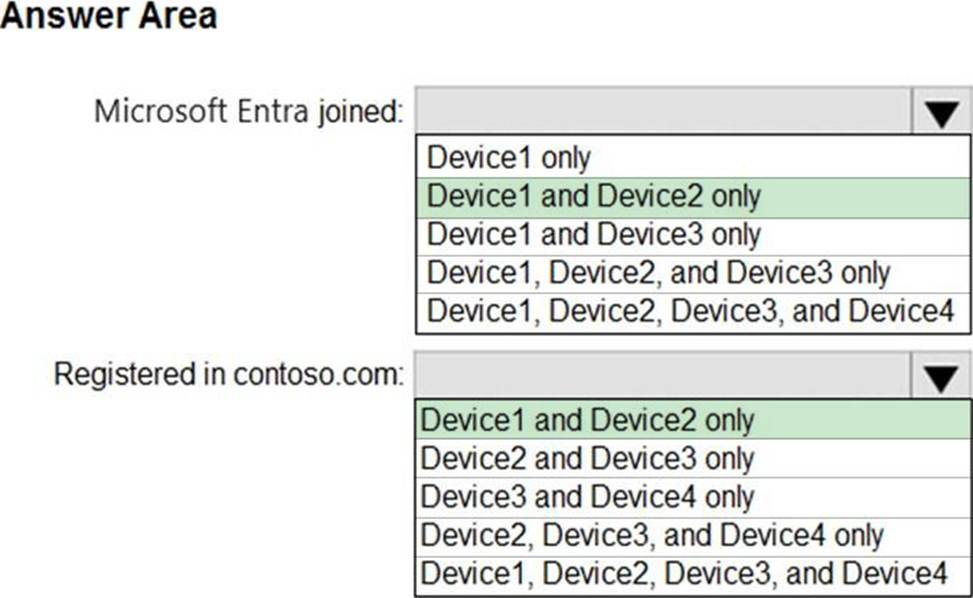Viewport: 973px width, 598px height.
Task: Select 'Device1 and Device3 only' option
Action: [x=594, y=235]
